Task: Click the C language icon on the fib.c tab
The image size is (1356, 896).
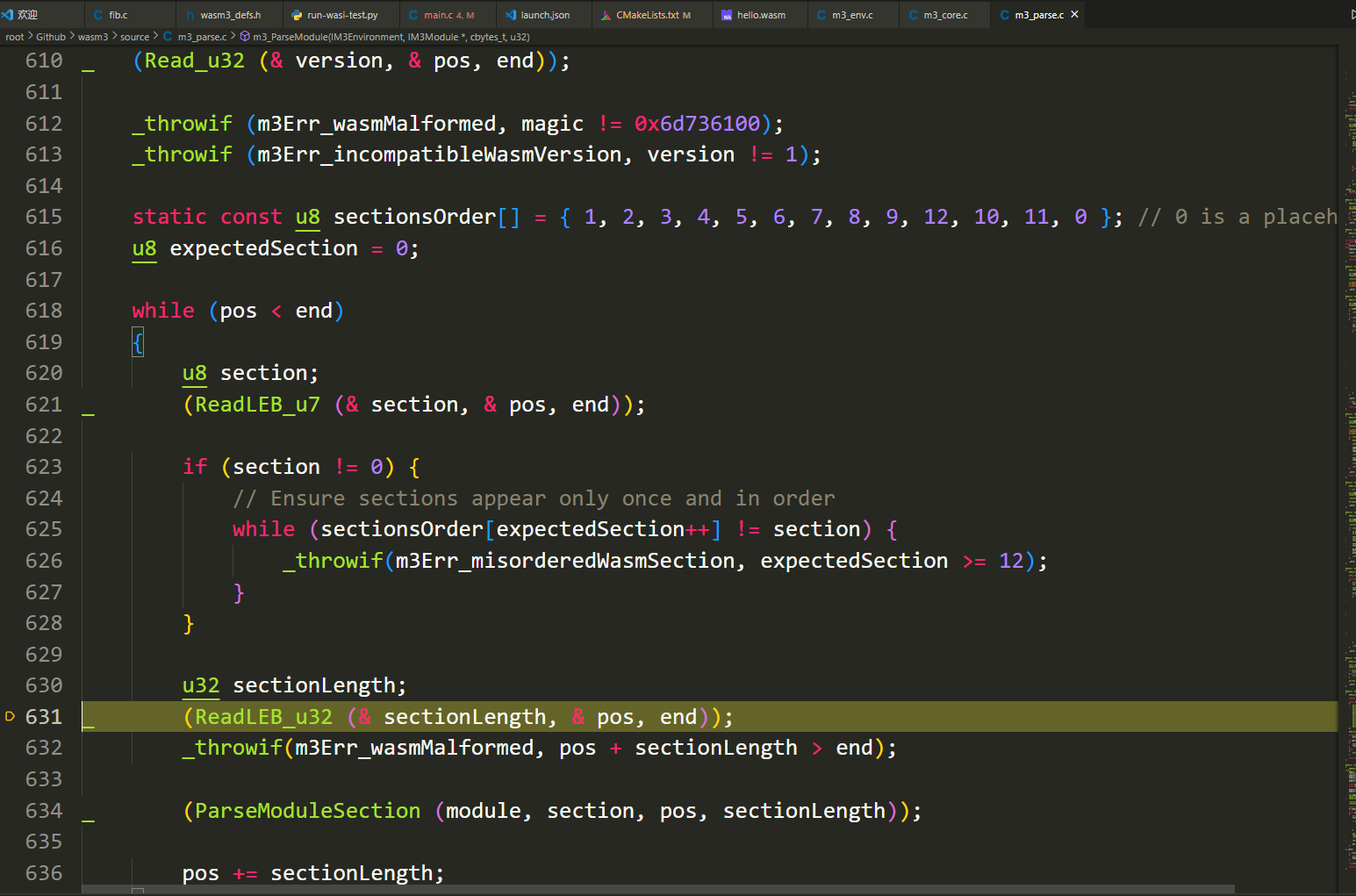Action: pos(97,14)
